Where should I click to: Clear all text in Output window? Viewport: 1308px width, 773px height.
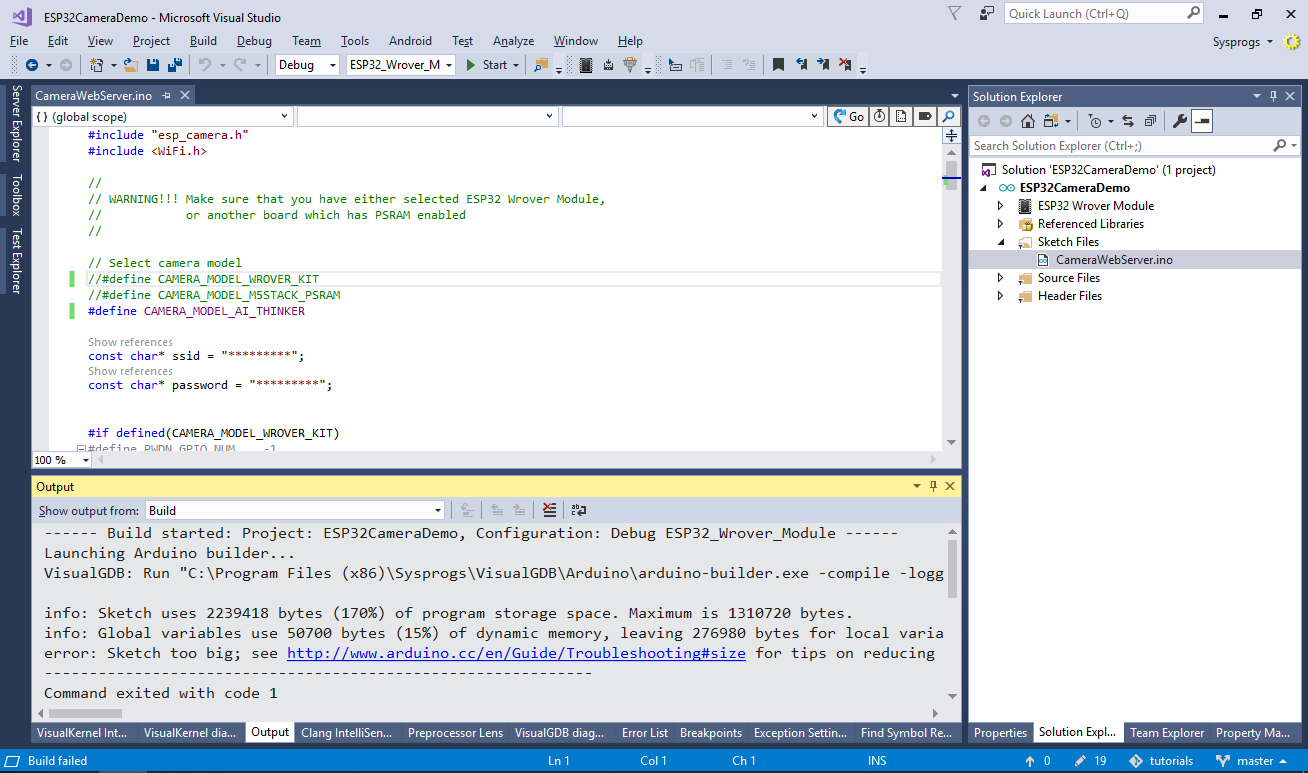549,510
